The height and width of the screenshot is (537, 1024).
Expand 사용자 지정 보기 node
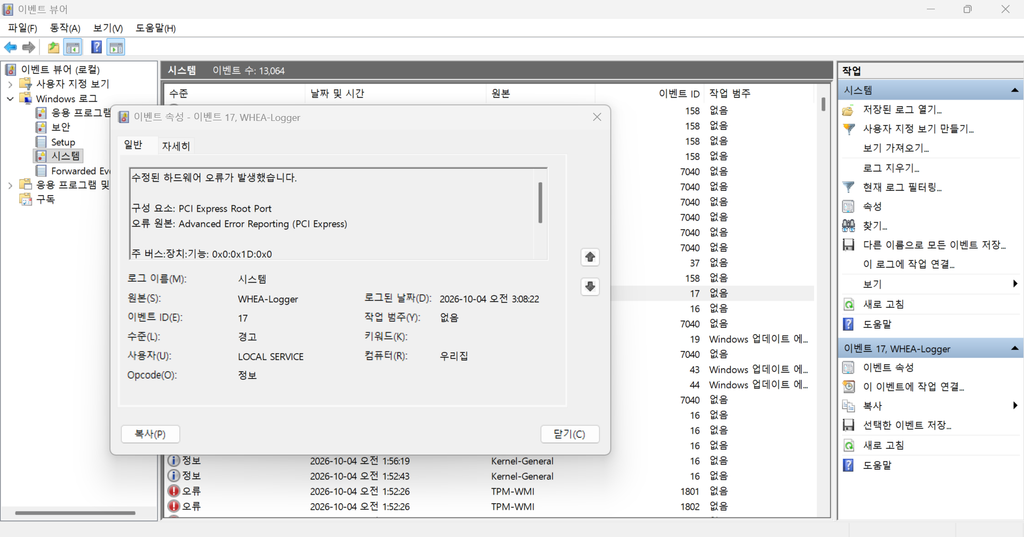coord(10,84)
